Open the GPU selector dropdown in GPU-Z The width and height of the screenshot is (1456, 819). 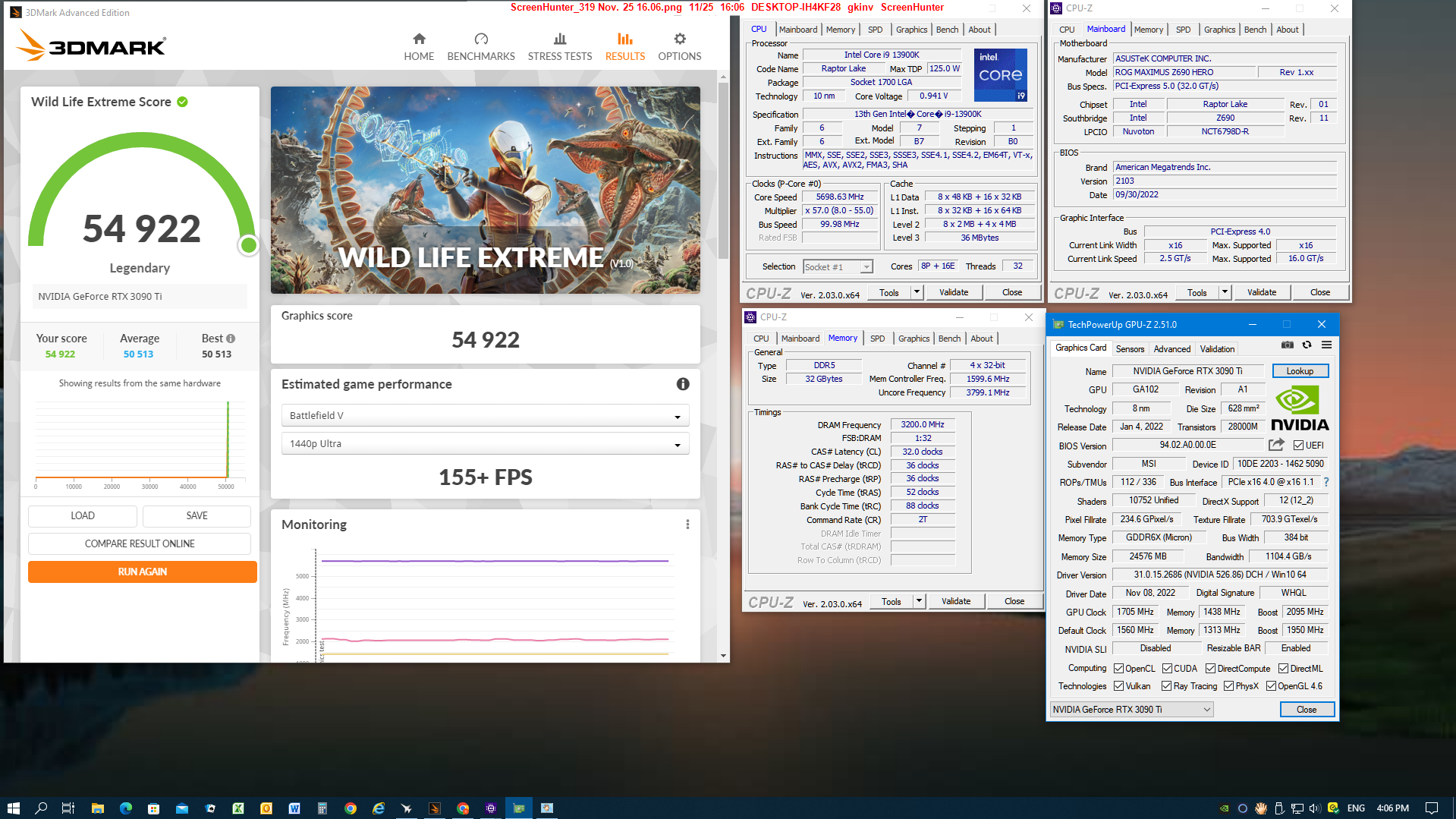pos(1131,710)
